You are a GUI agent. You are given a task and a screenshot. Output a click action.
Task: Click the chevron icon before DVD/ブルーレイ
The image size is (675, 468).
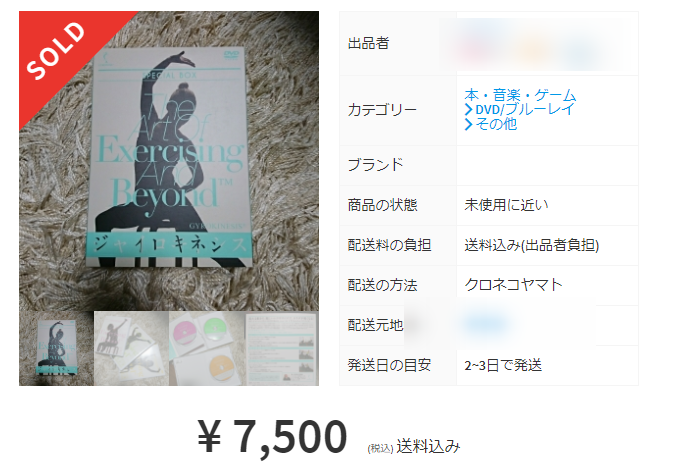(468, 110)
